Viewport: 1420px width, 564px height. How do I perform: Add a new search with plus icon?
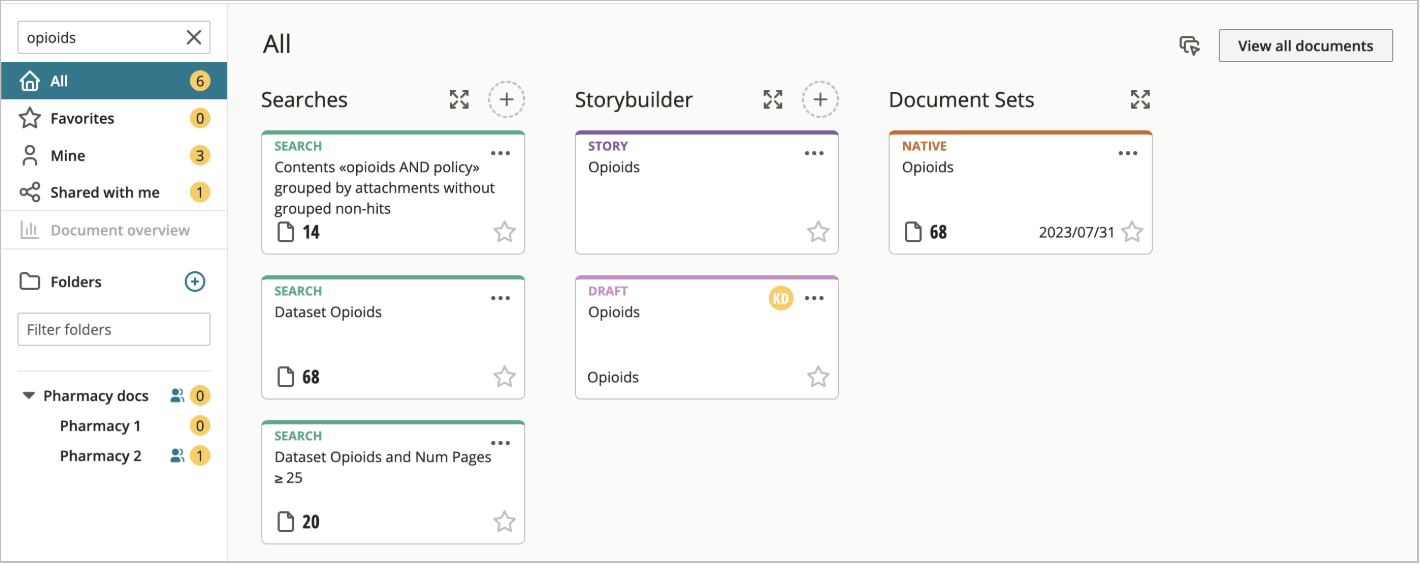pos(506,99)
